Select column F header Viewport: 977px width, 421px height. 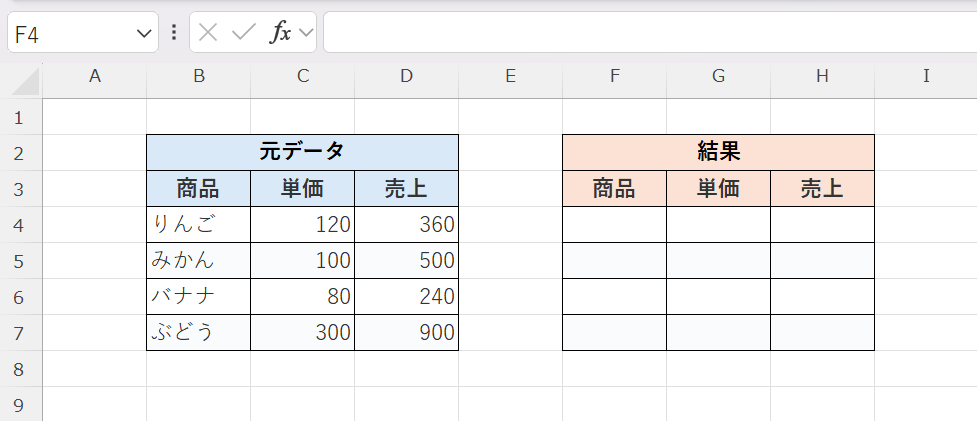pyautogui.click(x=614, y=76)
